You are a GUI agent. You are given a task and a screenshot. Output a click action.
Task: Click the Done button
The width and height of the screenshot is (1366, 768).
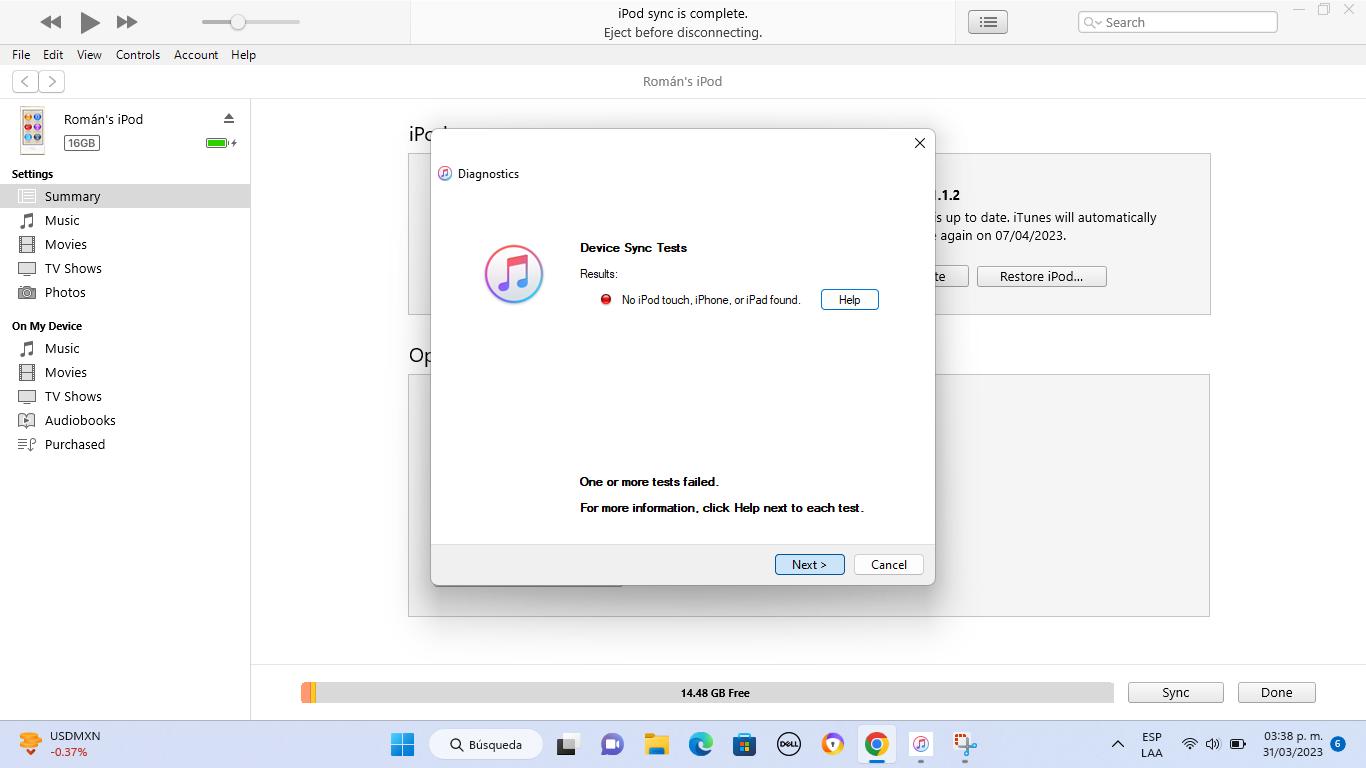pyautogui.click(x=1277, y=692)
